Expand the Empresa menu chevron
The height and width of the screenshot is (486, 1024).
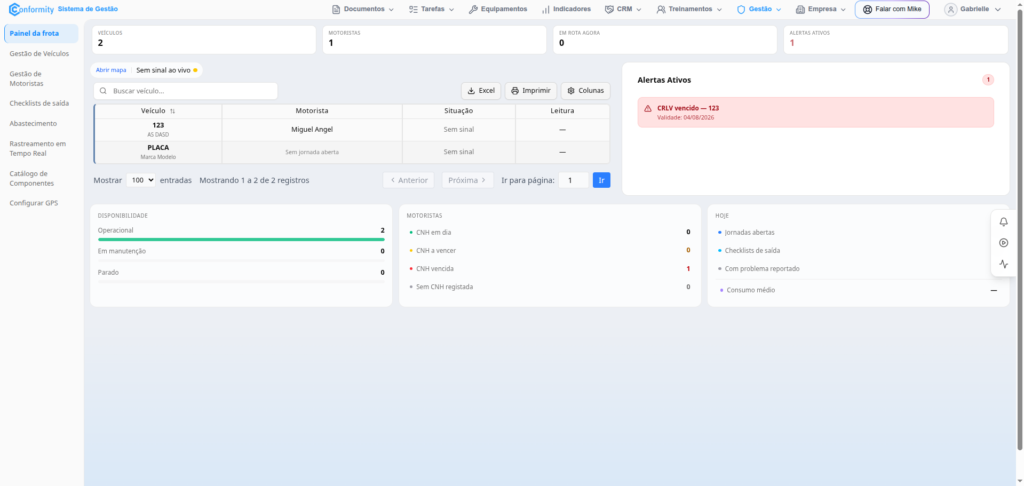click(843, 10)
